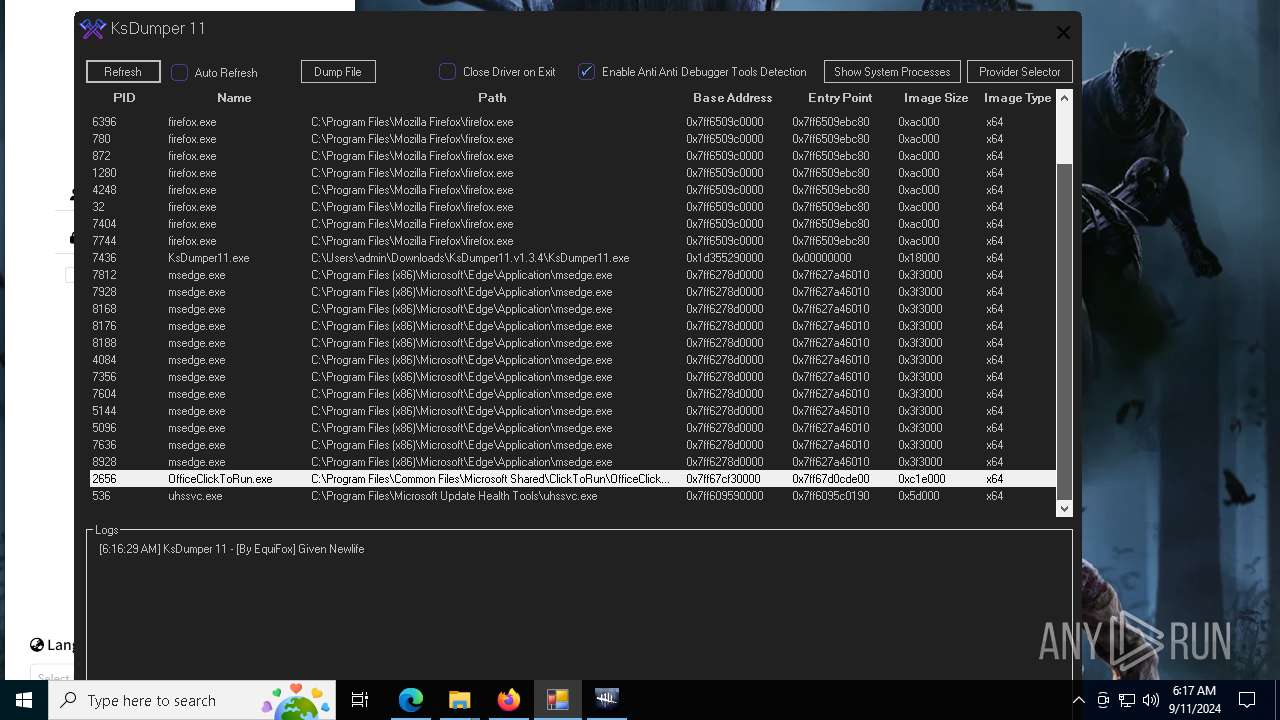Select msedge.exe row with PID 7928
The height and width of the screenshot is (720, 1280).
tap(573, 292)
